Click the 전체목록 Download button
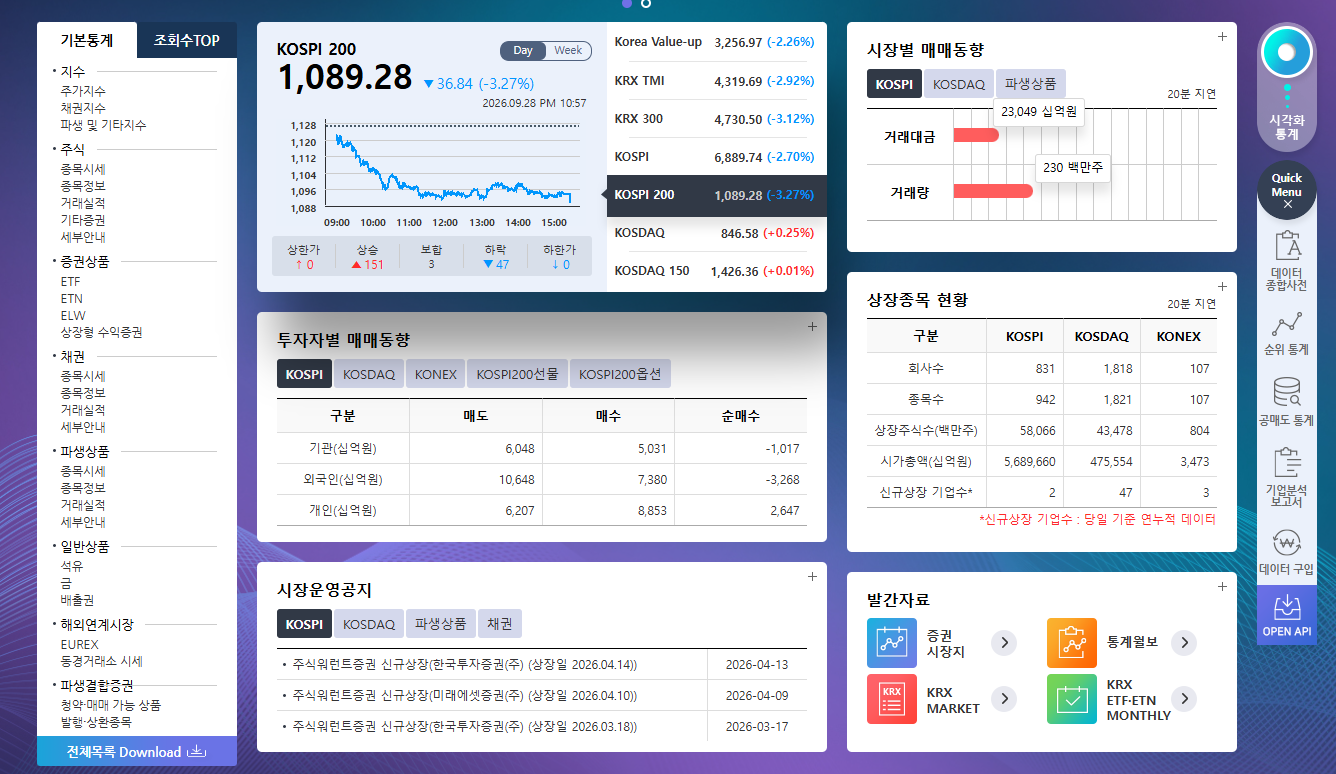 coord(137,752)
